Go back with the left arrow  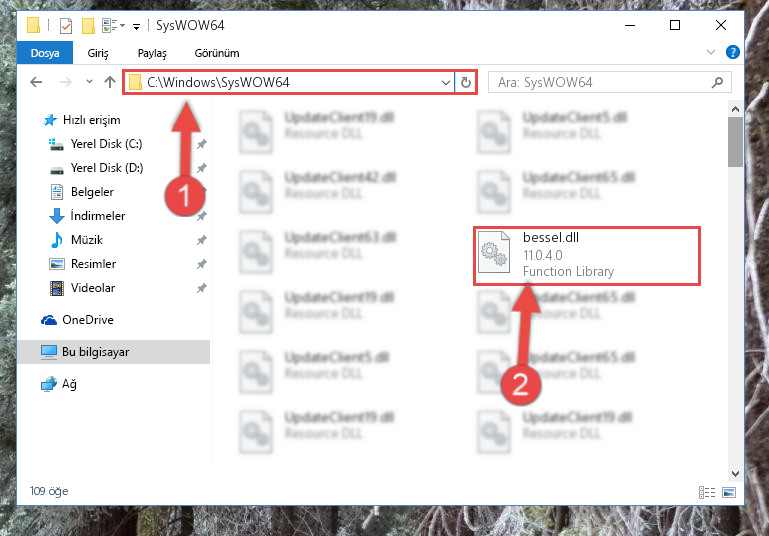[36, 82]
